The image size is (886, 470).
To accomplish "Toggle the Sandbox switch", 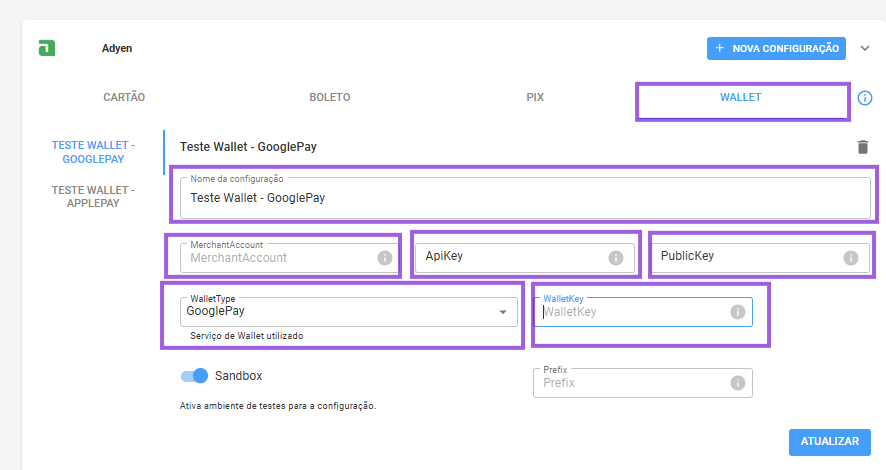I will [194, 376].
